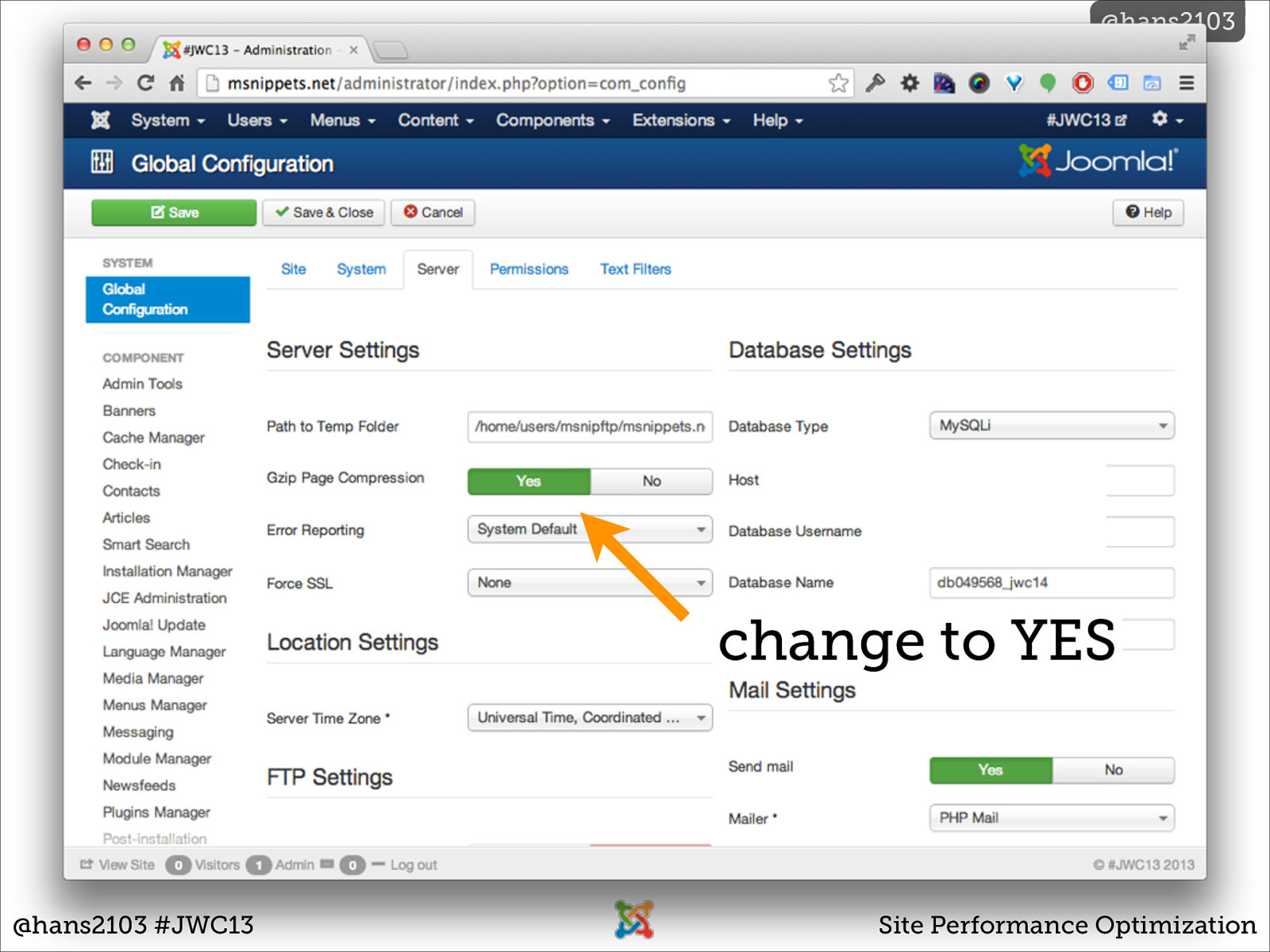Viewport: 1270px width, 952px height.
Task: Close the #JWC13 Administration browser tab
Action: pos(353,50)
